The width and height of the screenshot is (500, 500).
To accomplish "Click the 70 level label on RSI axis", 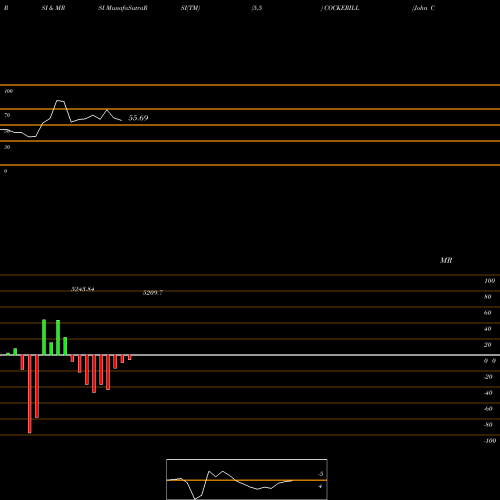I will tap(7, 115).
